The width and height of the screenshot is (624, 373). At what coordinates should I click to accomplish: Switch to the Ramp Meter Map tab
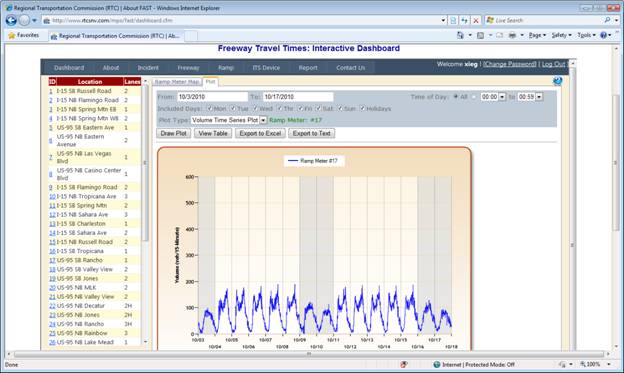(x=177, y=82)
